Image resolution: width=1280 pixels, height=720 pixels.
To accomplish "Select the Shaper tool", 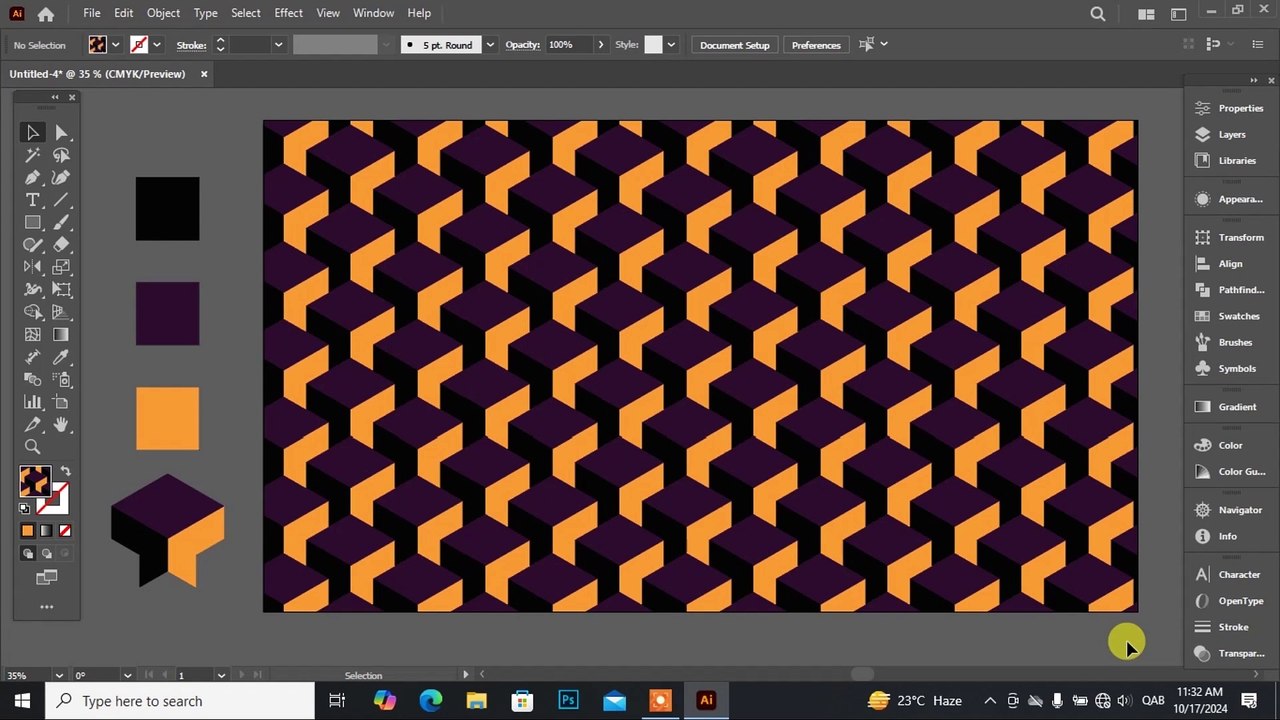I will (32, 244).
